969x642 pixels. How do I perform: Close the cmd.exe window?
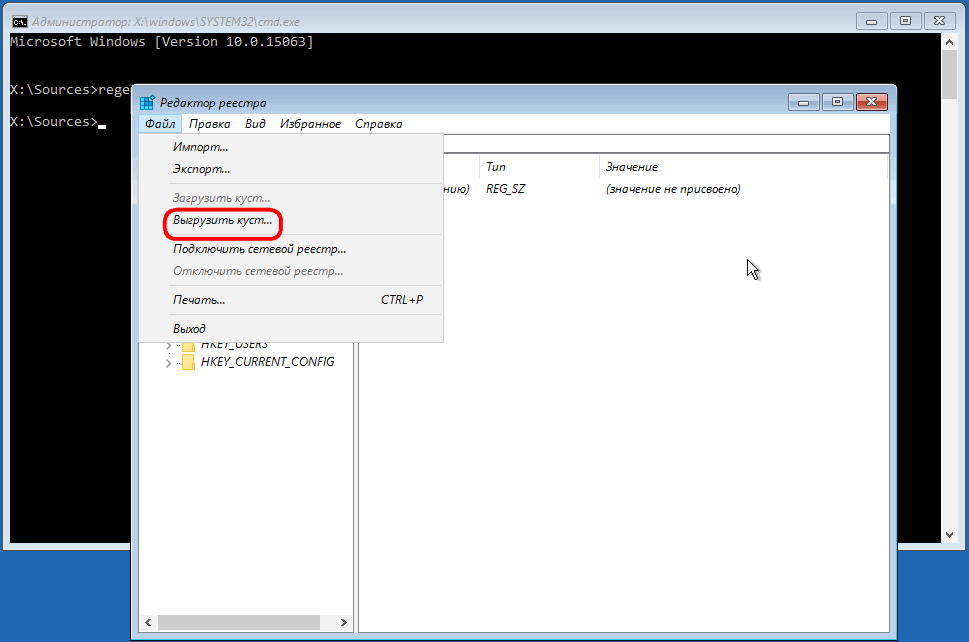(939, 21)
